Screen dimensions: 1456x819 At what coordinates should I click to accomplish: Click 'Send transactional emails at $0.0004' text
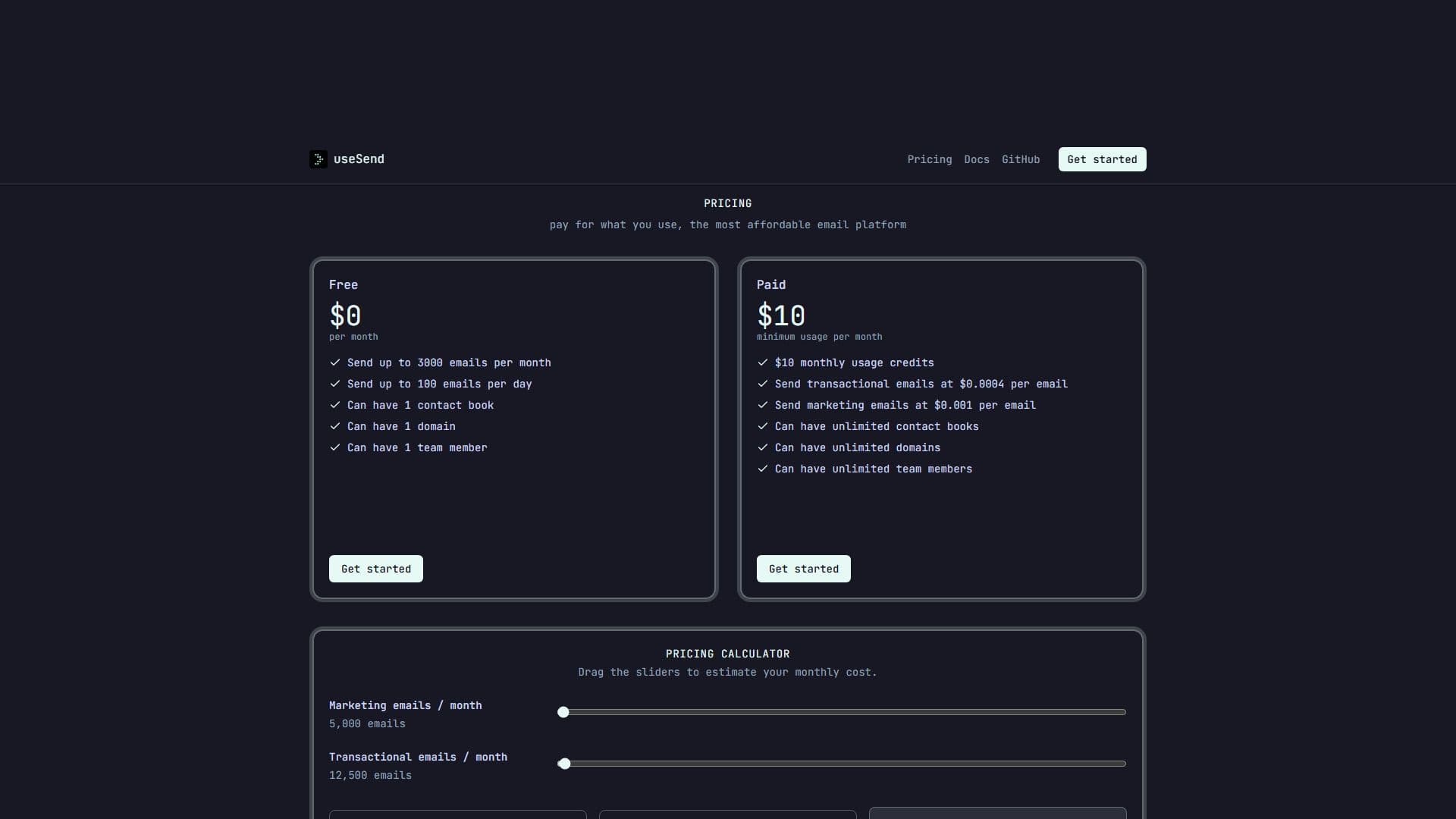pyautogui.click(x=921, y=384)
